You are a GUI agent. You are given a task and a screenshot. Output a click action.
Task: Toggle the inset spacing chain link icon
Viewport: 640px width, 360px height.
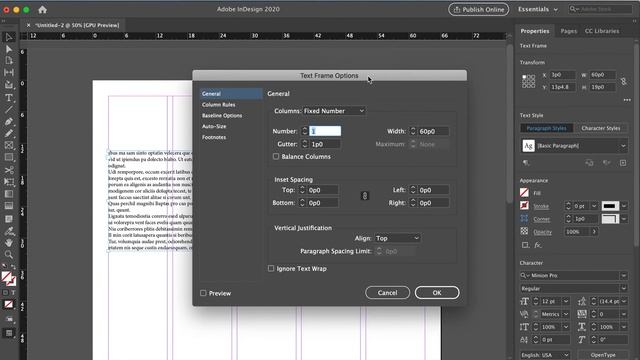click(364, 196)
